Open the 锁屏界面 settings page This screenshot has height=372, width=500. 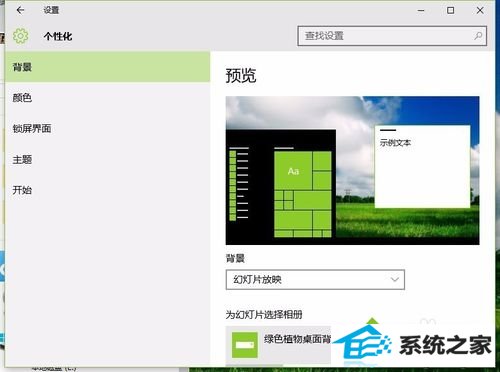click(108, 129)
